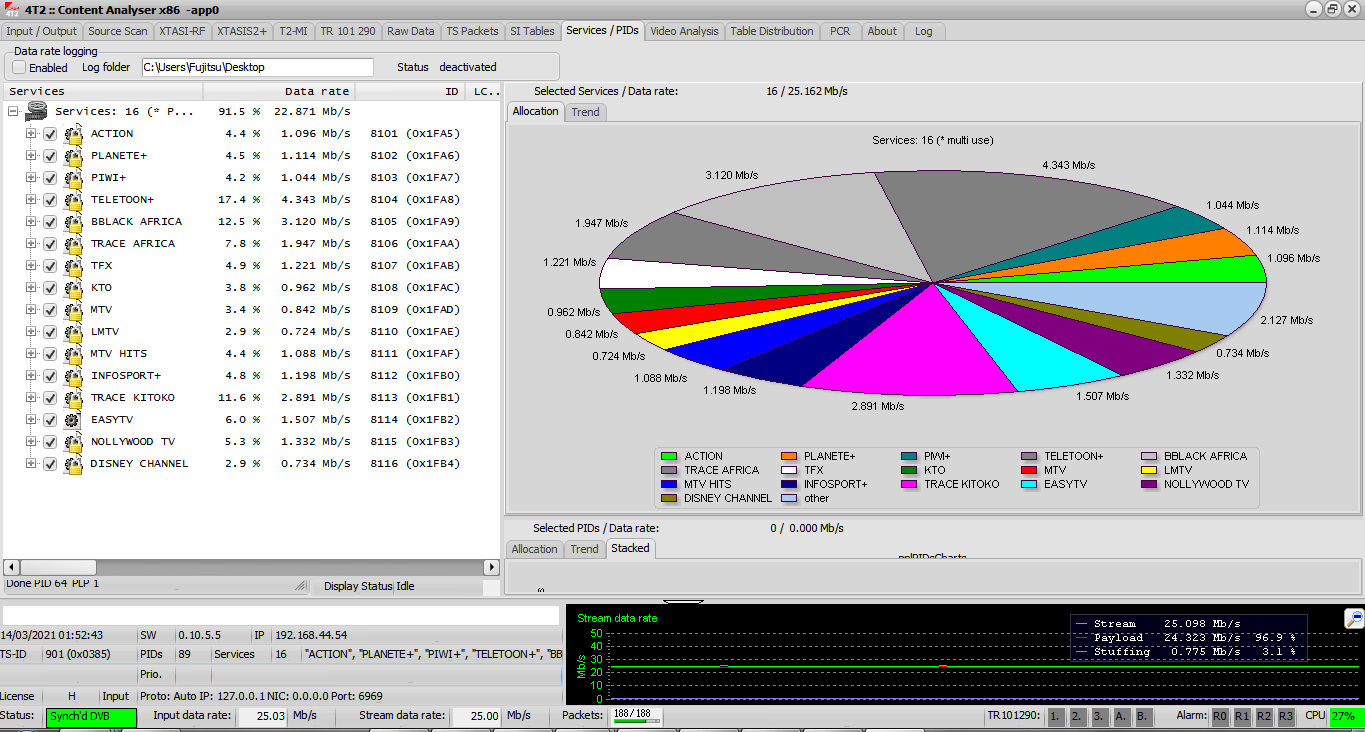Expand the NOLLYWOOD TV tree node
1365x732 pixels.
point(31,442)
